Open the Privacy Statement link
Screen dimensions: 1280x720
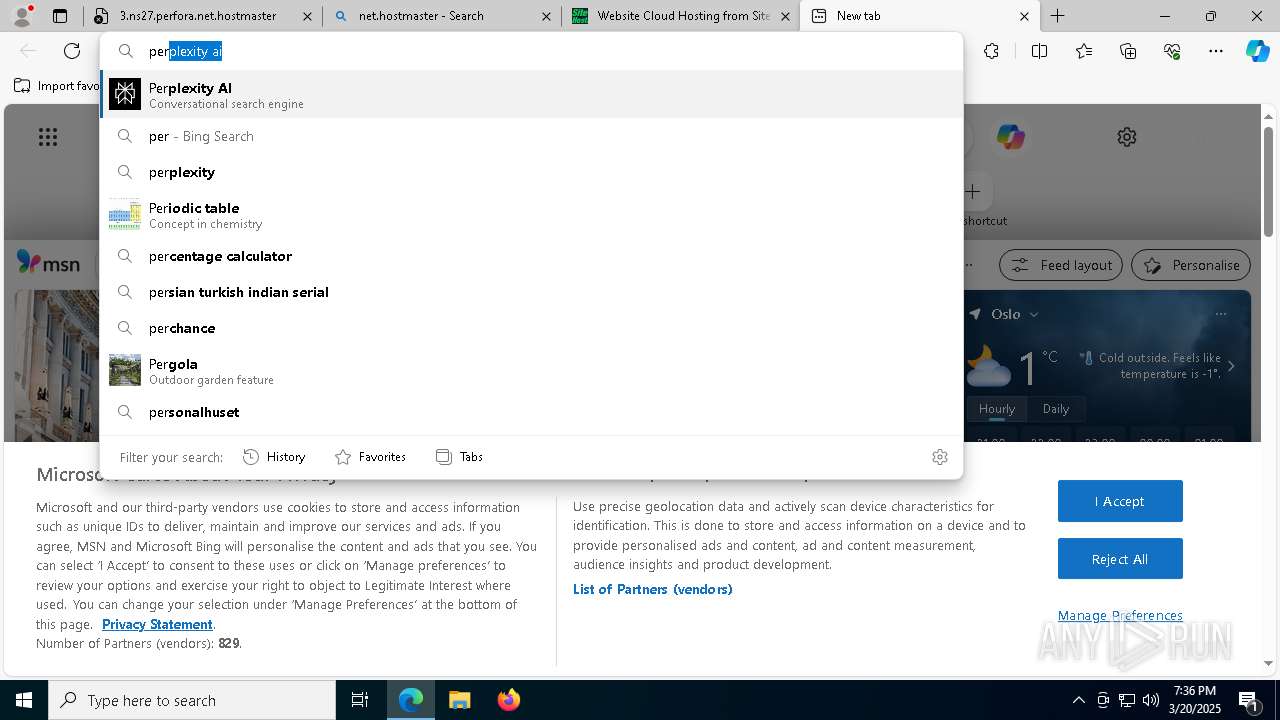pos(157,624)
